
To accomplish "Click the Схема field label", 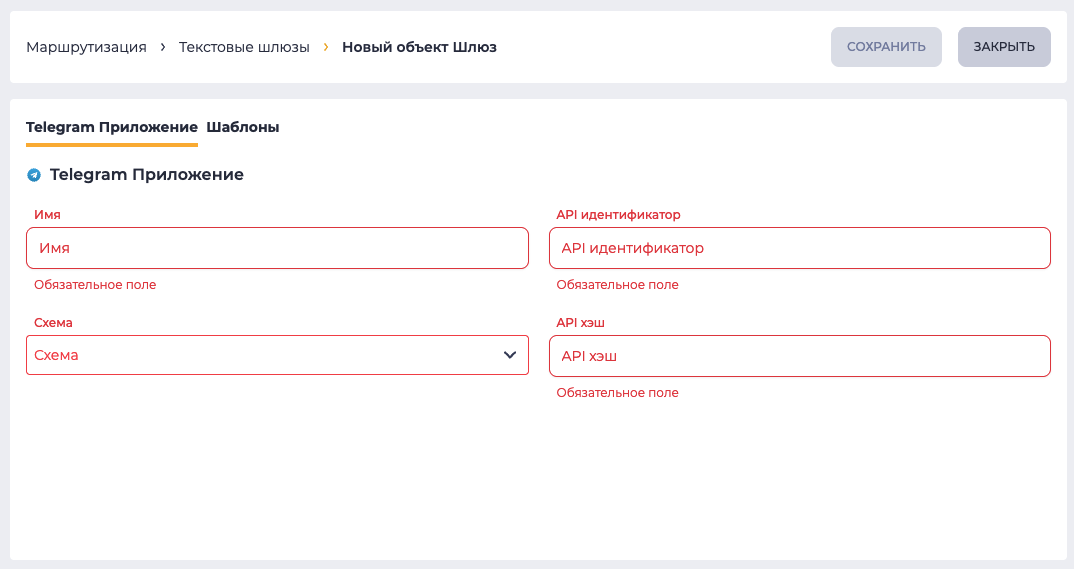I will tap(53, 323).
